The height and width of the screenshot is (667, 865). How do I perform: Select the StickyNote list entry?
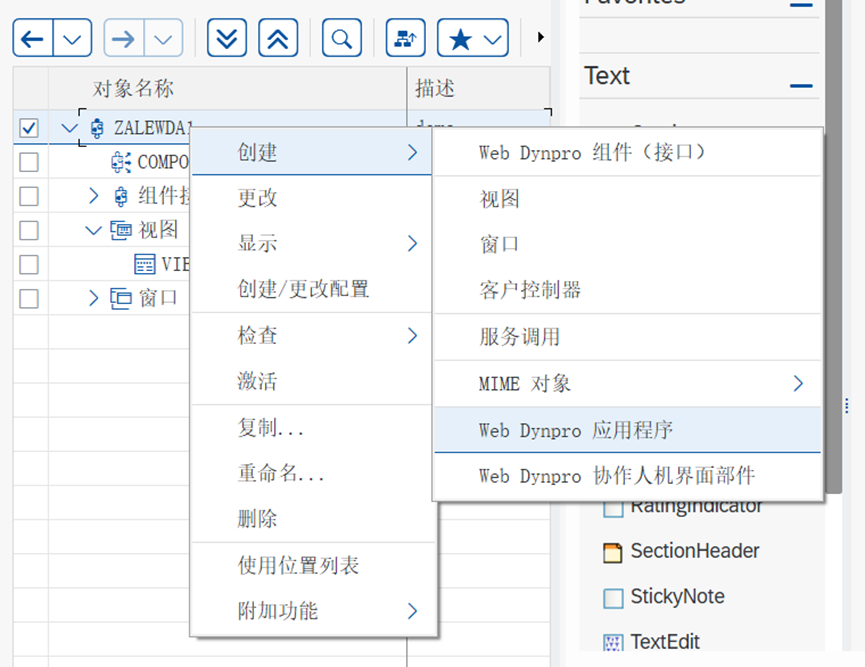click(x=677, y=596)
